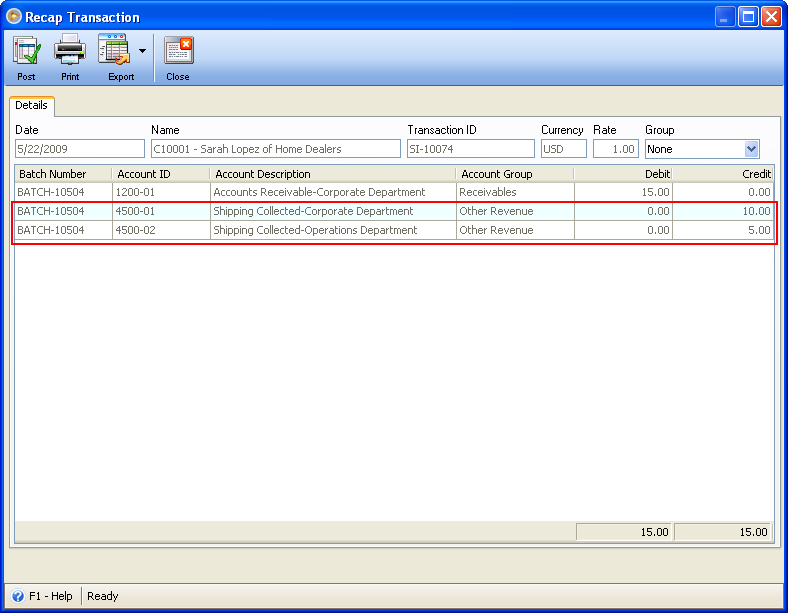Click the 15.00 debit cell in 1200-01 row
This screenshot has height=613, width=788.
coord(623,192)
